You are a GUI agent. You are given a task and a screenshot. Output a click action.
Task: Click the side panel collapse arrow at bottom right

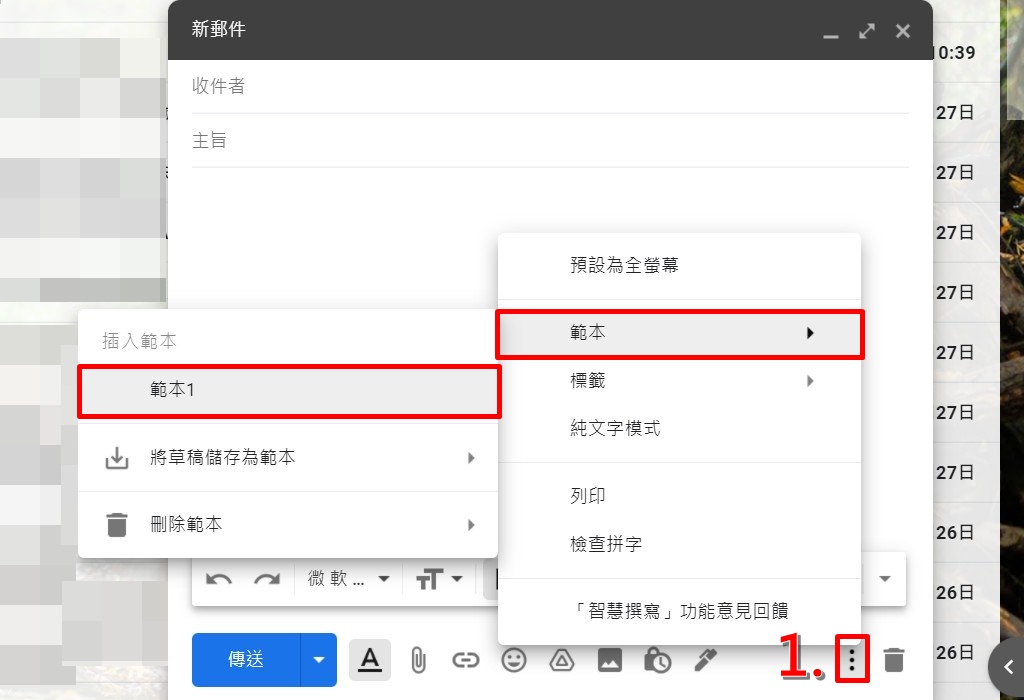(1008, 667)
